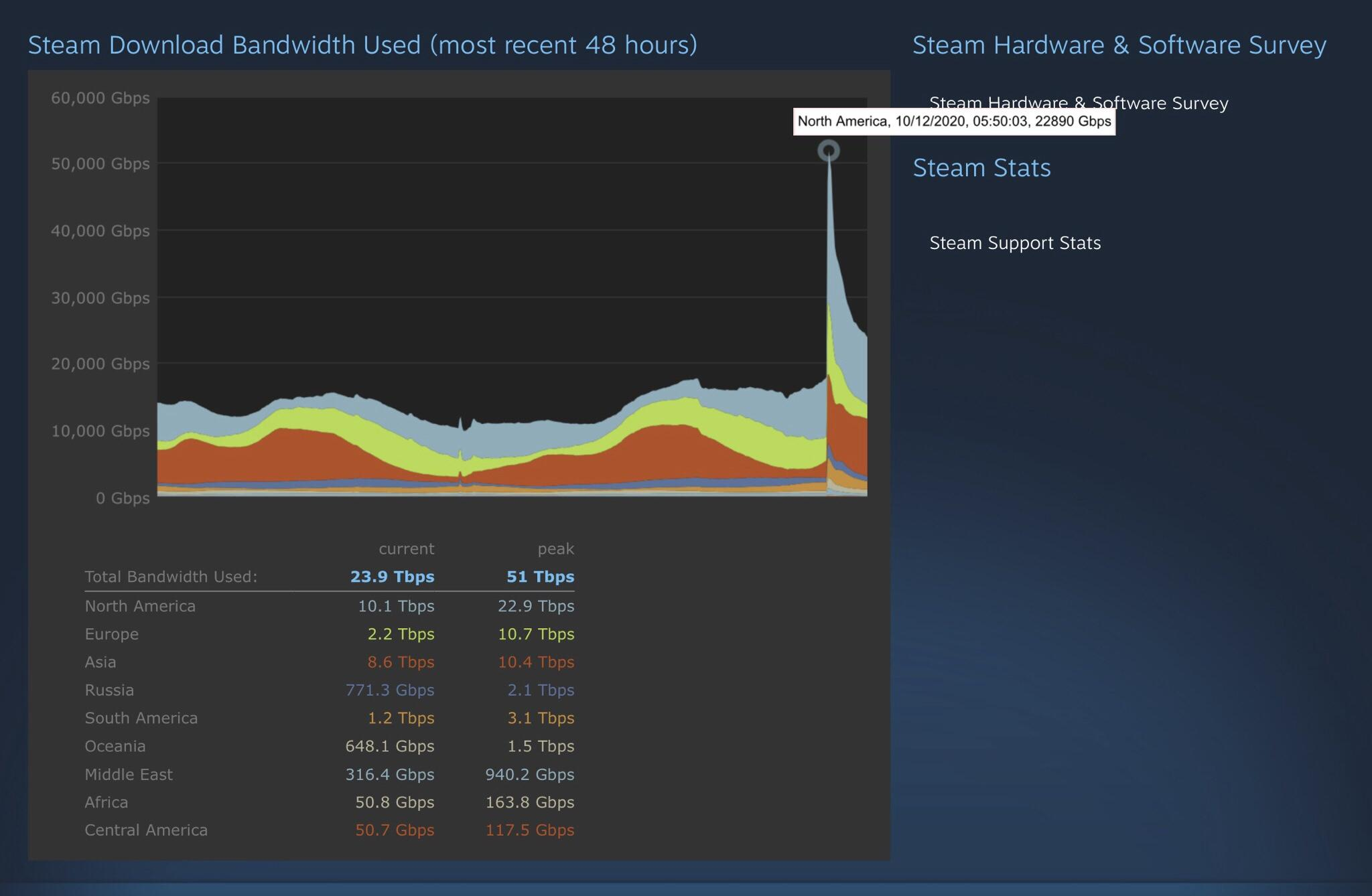Click the Africa legend label
This screenshot has height=896, width=1372.
tap(106, 802)
